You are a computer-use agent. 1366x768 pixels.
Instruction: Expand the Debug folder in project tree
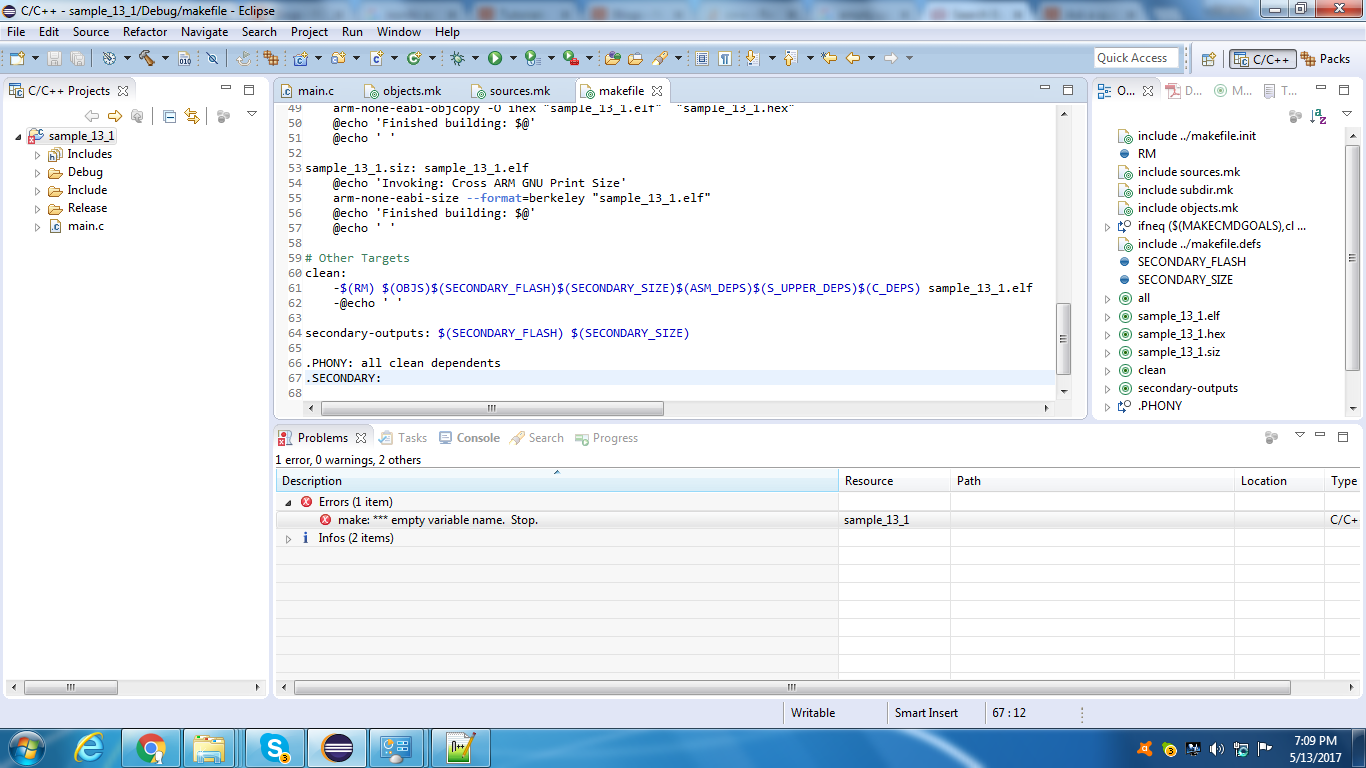38,173
